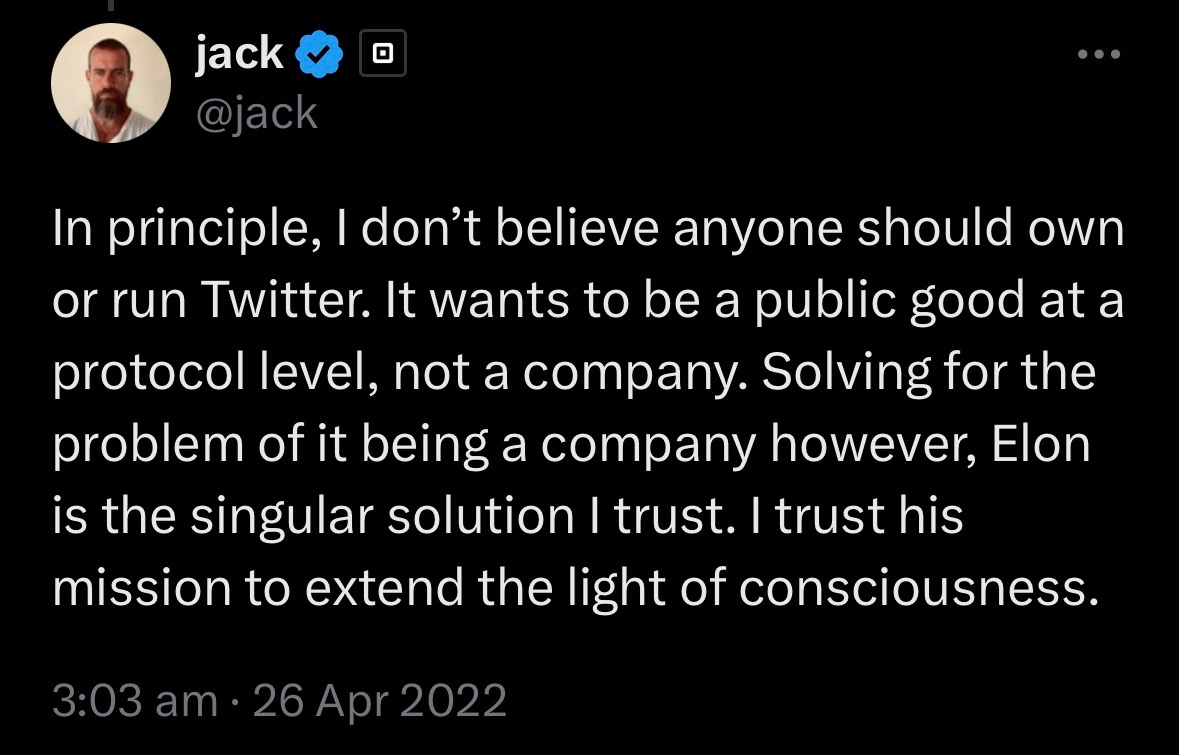Open jack's profile picture
The width and height of the screenshot is (1179, 755).
click(110, 82)
